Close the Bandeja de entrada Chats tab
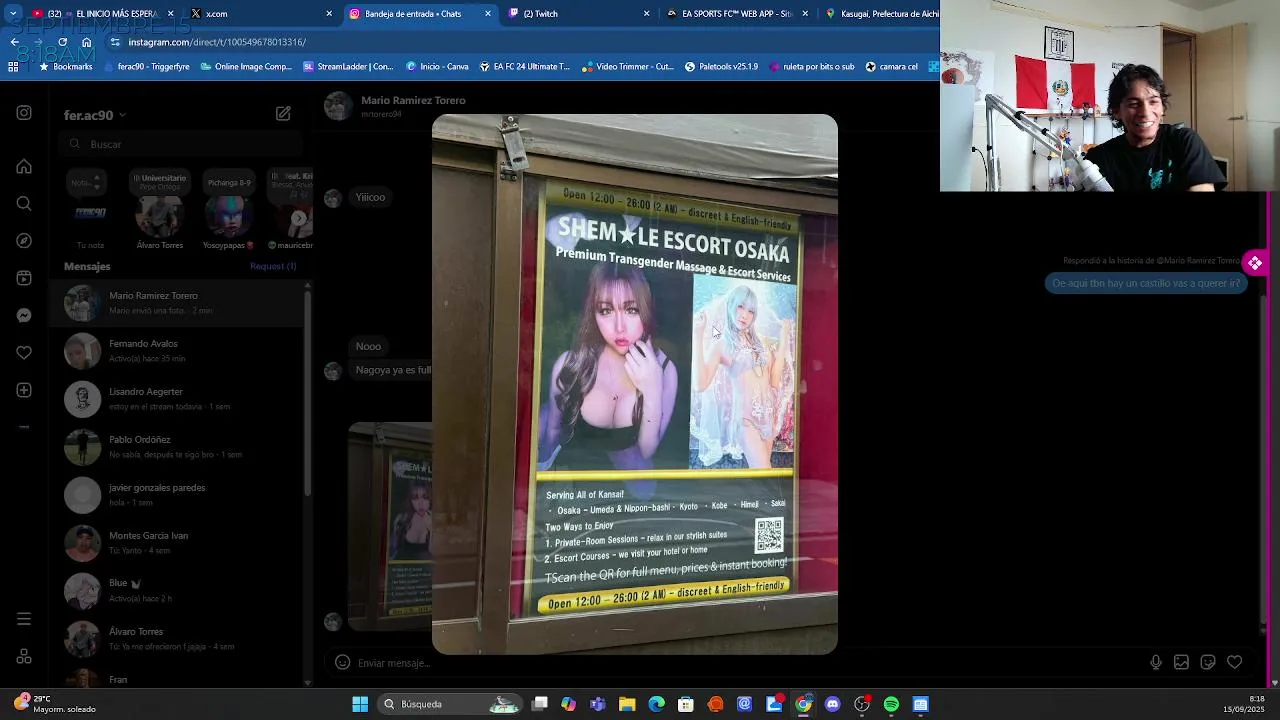Image resolution: width=1280 pixels, height=720 pixels. (488, 14)
